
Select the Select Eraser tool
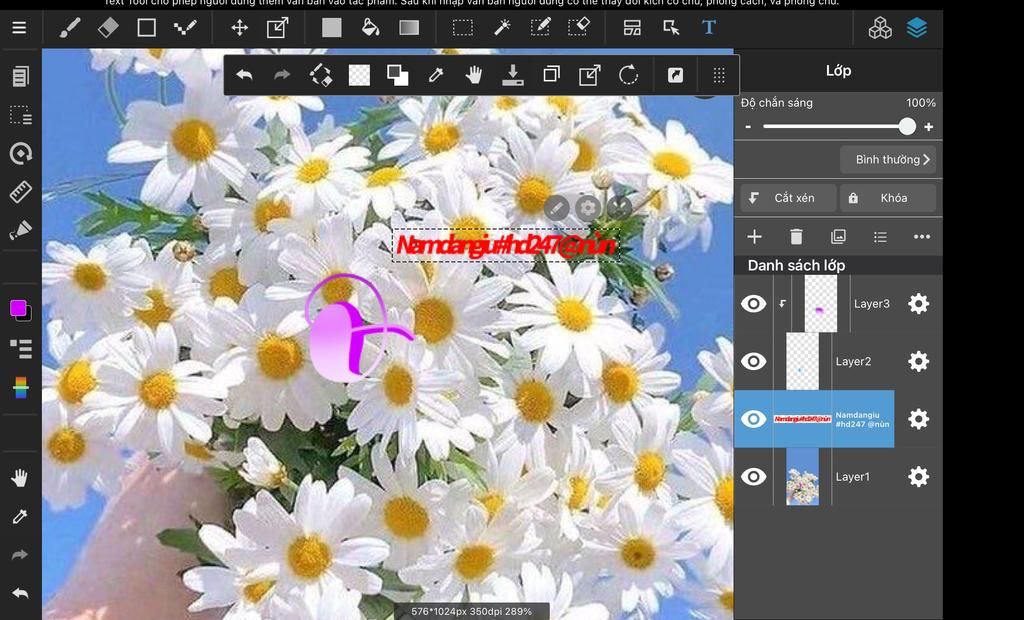[579, 28]
